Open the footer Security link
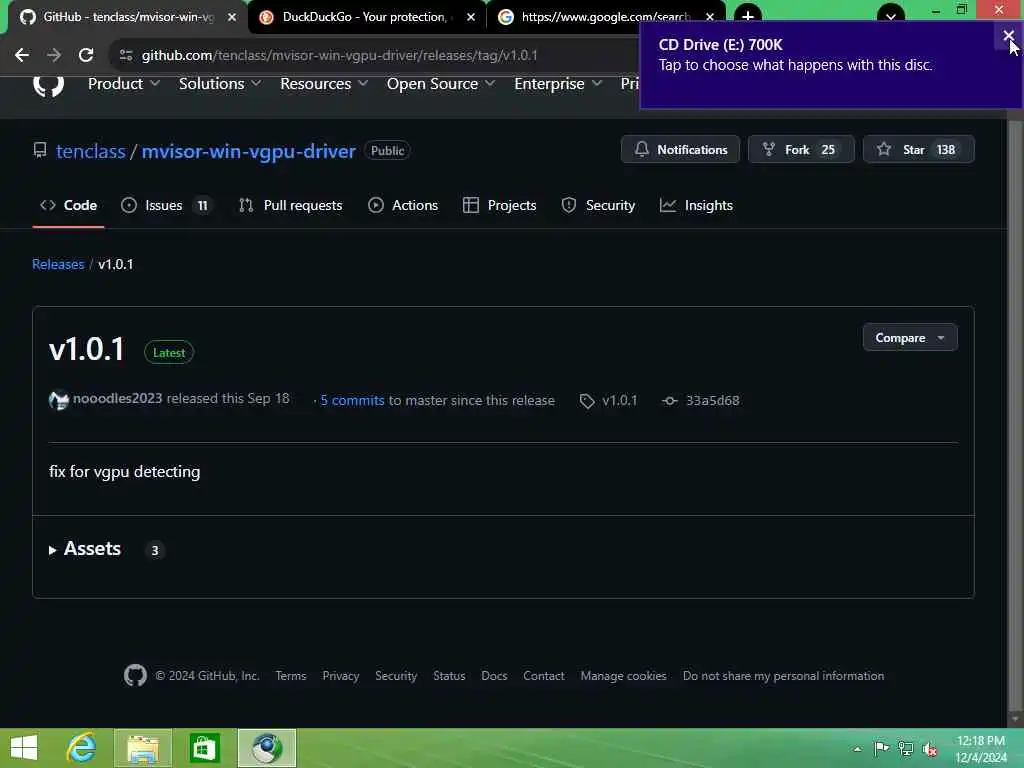1024x768 pixels. point(396,676)
